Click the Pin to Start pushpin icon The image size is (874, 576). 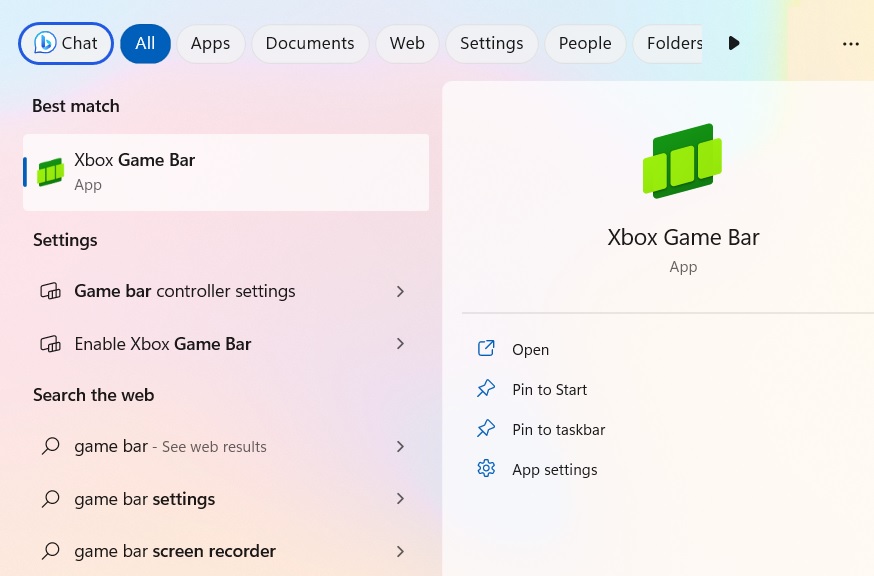coord(486,389)
